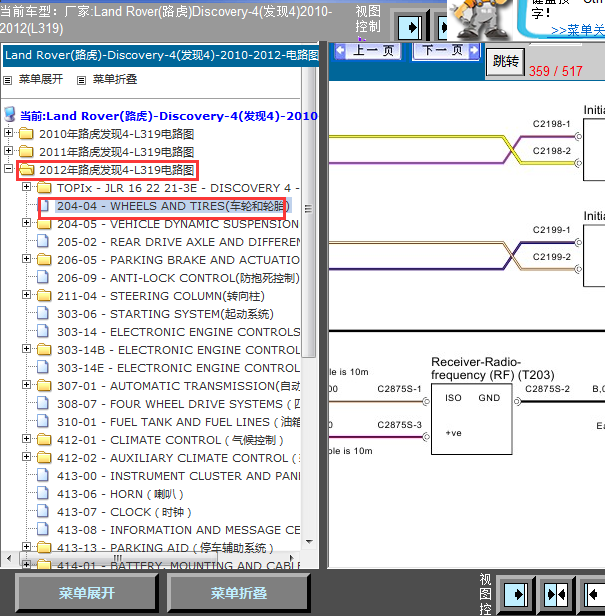Viewport: 605px width, 616px height.
Task: Collapse the 2012年路虎发现4-L319电路图 node
Action: [x=8, y=169]
